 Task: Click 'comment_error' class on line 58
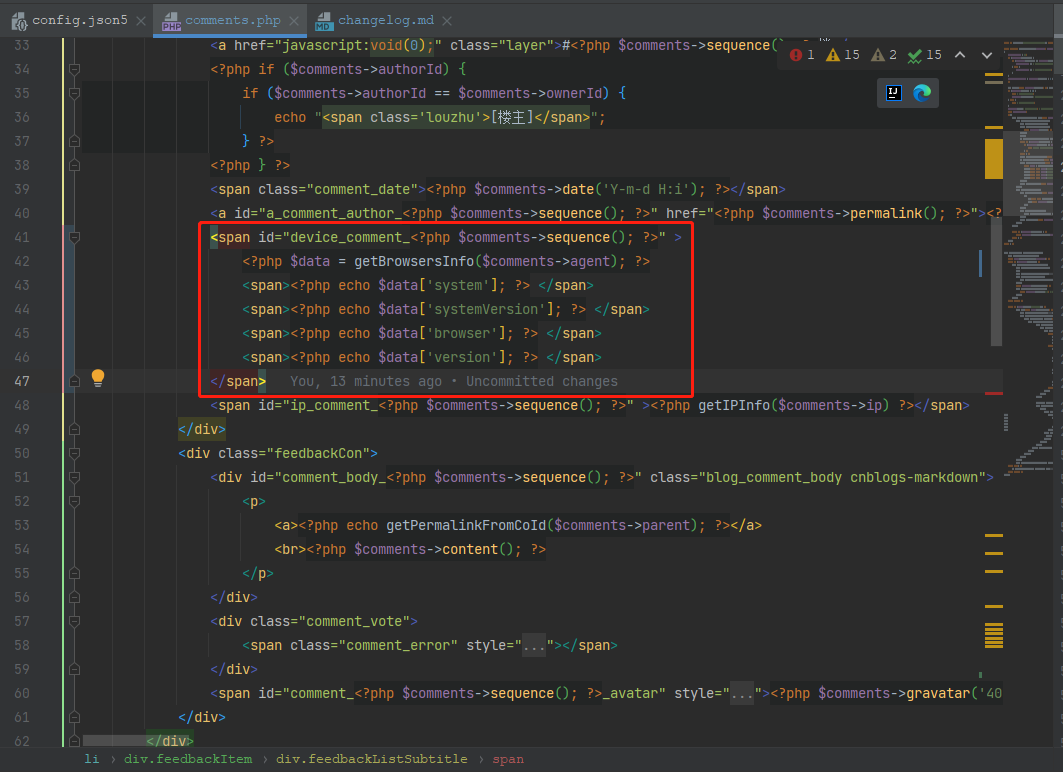(398, 645)
